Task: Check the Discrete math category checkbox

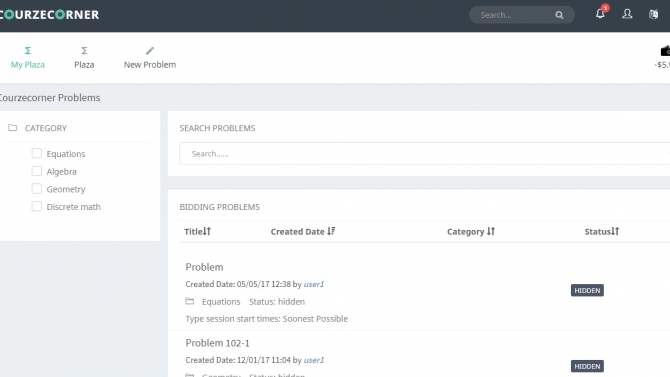Action: (x=37, y=206)
